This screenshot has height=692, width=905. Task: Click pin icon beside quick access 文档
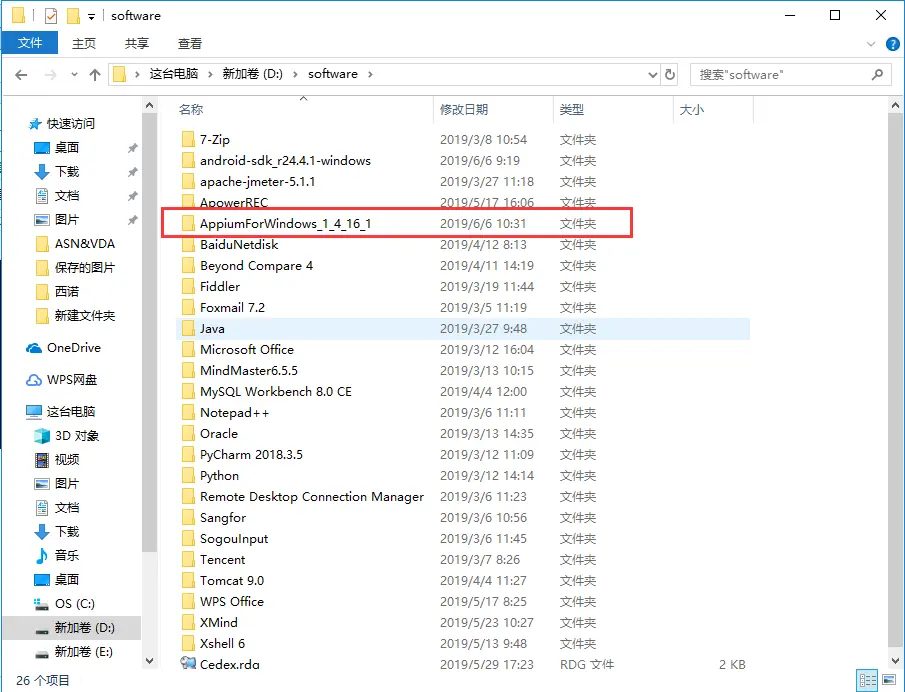coord(133,196)
